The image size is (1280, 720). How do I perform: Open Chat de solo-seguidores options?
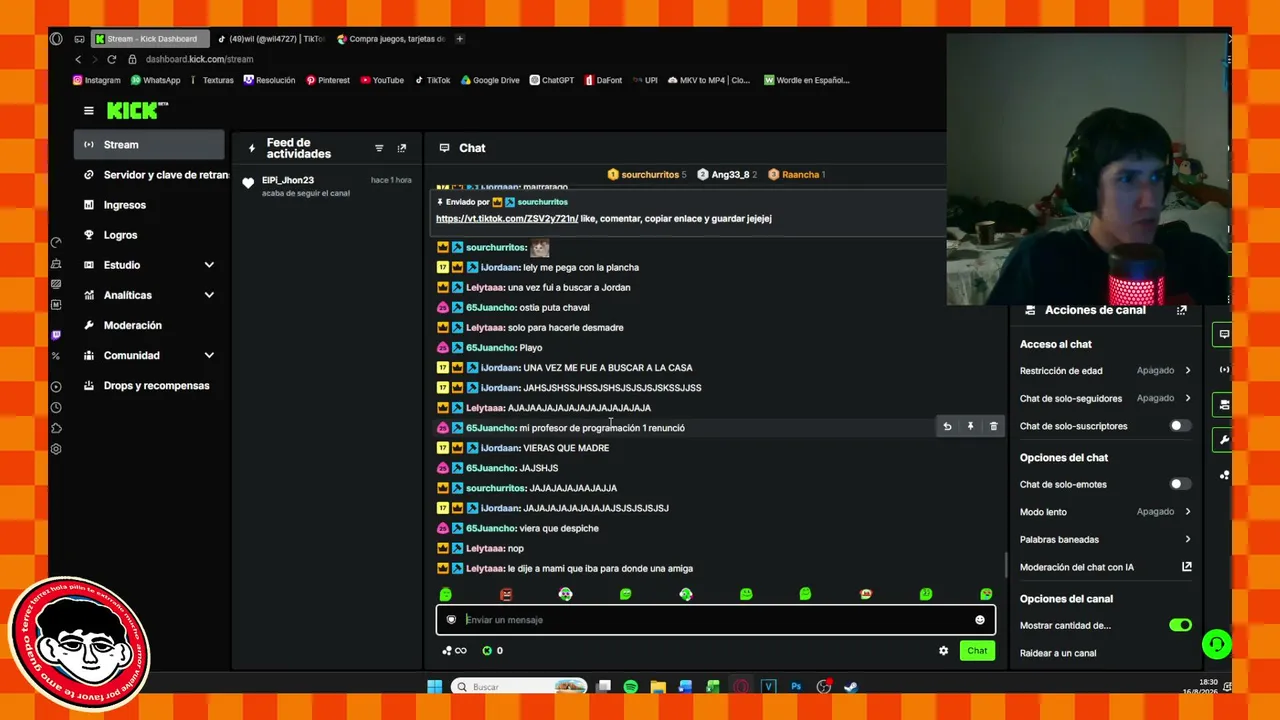pos(1106,398)
